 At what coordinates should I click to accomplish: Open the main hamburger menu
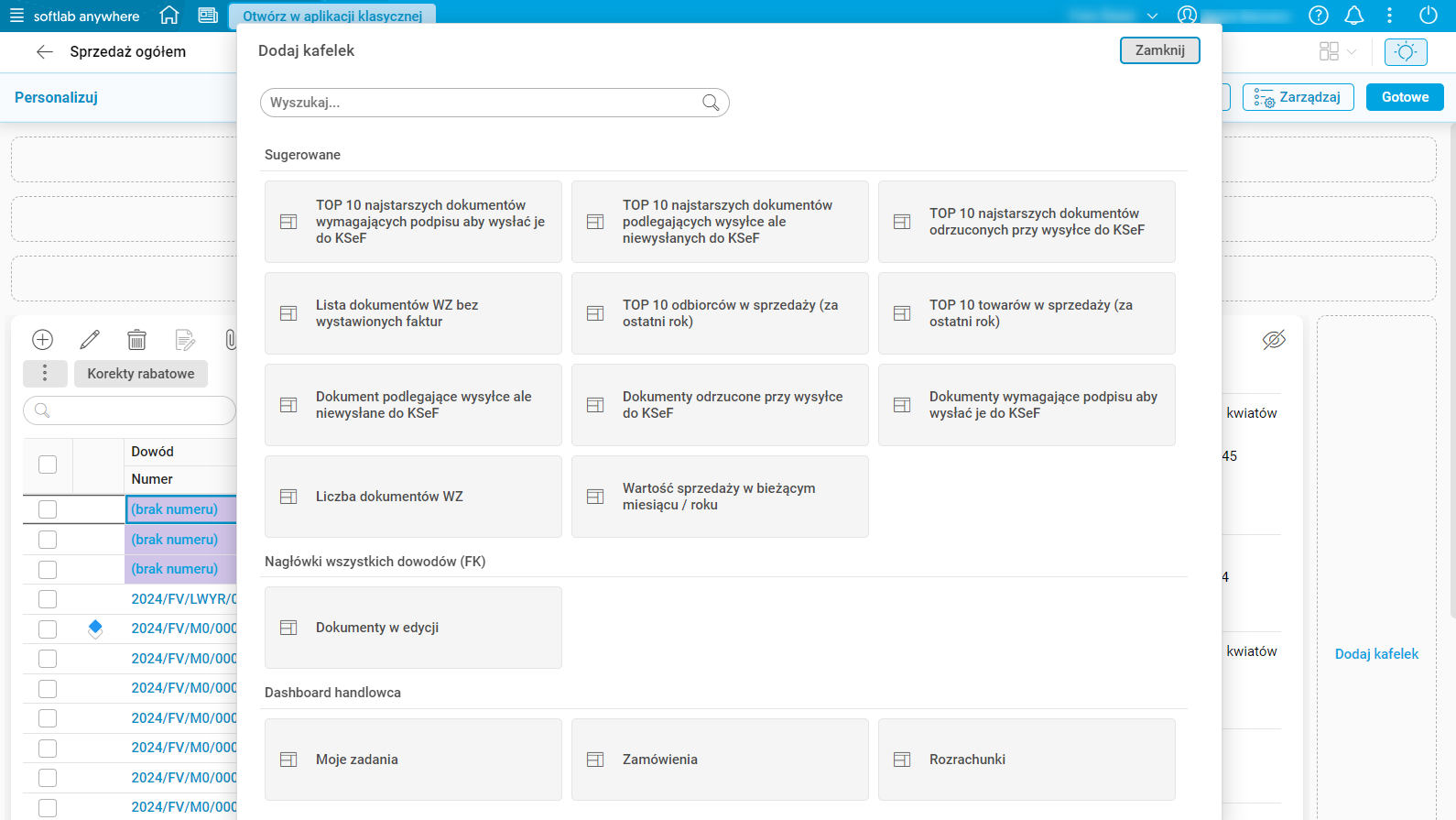pyautogui.click(x=16, y=16)
